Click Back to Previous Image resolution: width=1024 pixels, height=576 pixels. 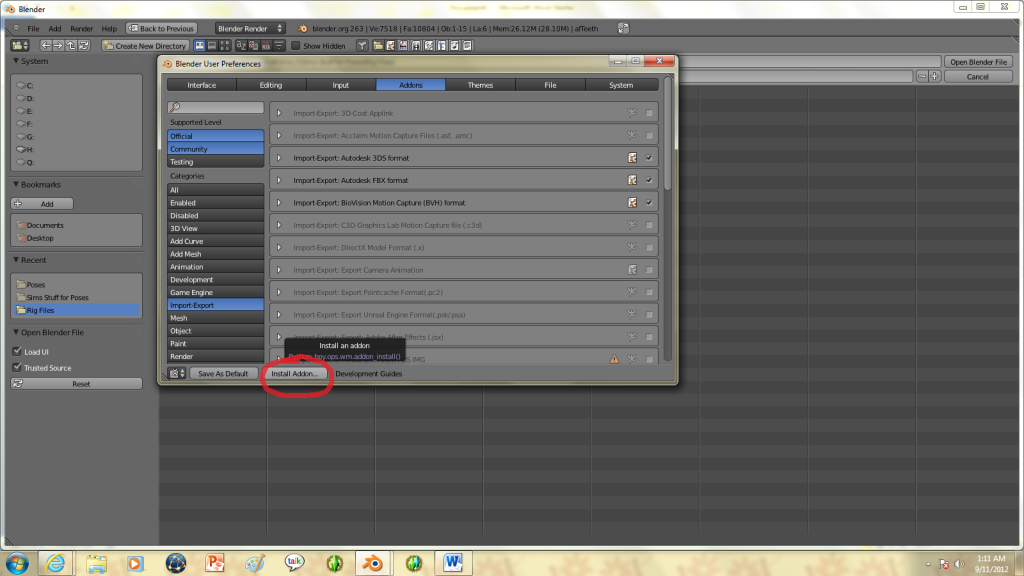(x=161, y=28)
